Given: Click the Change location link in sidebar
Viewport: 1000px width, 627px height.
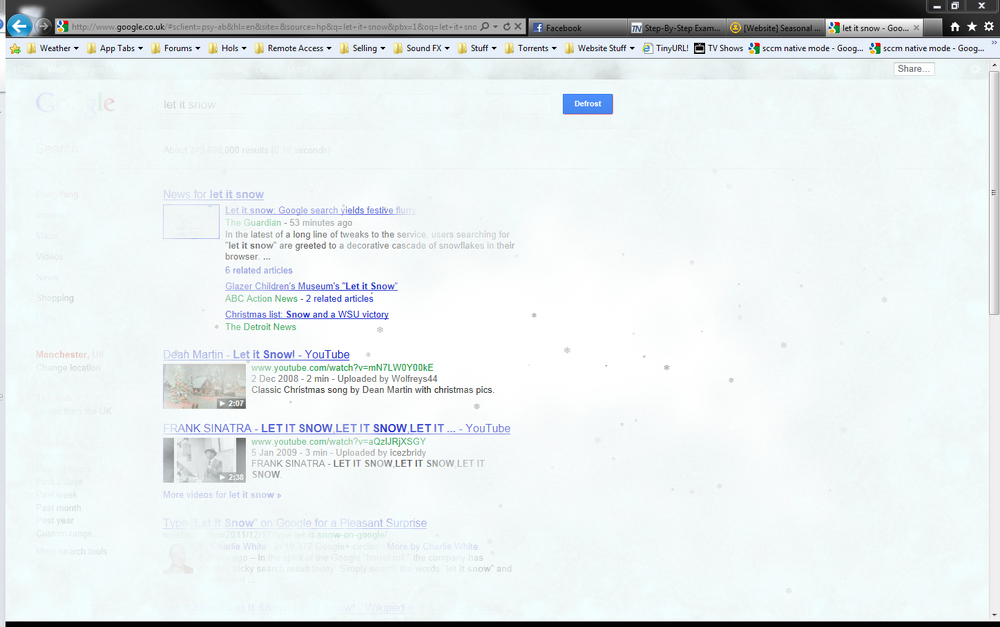Looking at the screenshot, I should pyautogui.click(x=68, y=368).
